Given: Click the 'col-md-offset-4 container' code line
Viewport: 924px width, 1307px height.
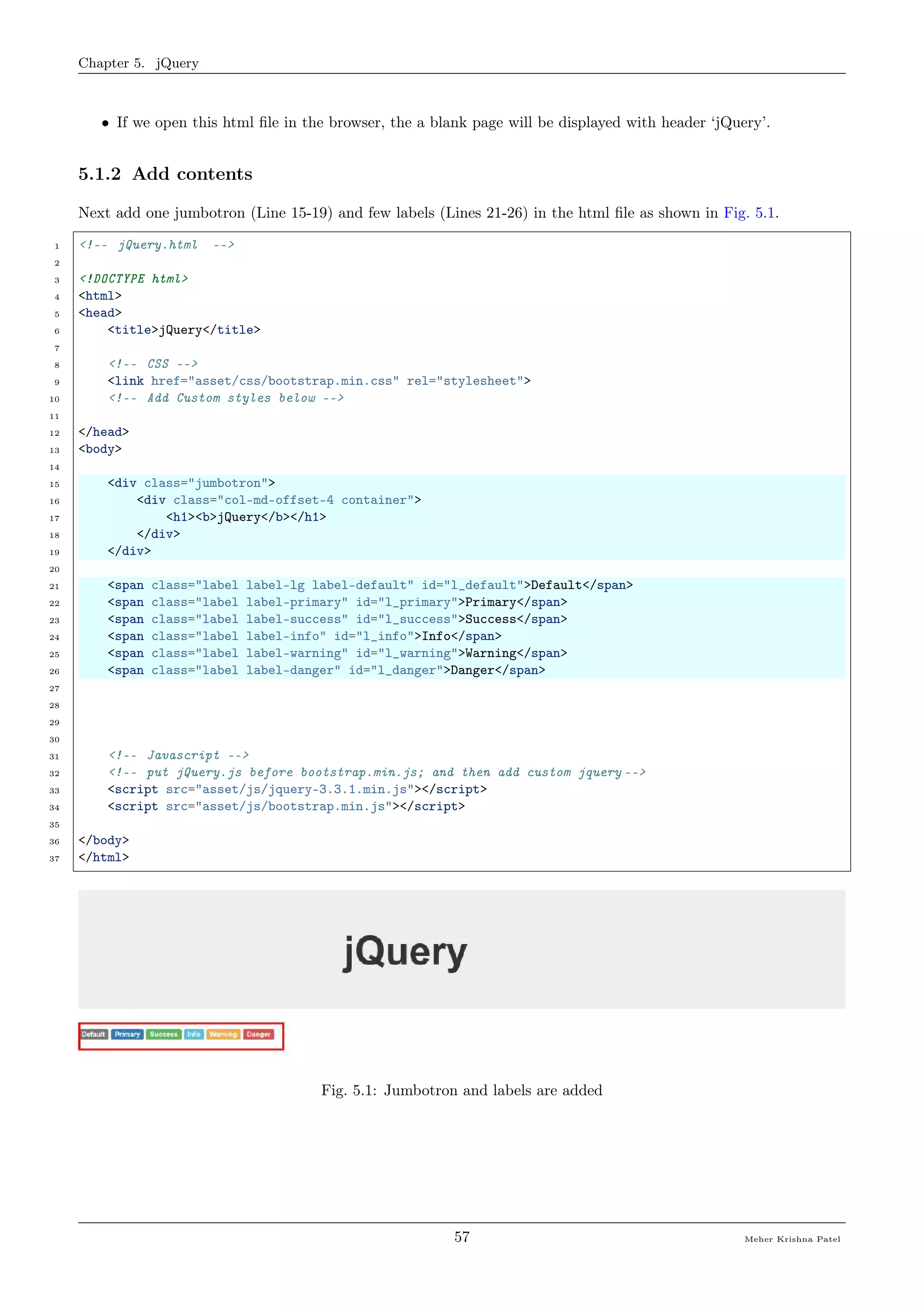Looking at the screenshot, I should (279, 501).
